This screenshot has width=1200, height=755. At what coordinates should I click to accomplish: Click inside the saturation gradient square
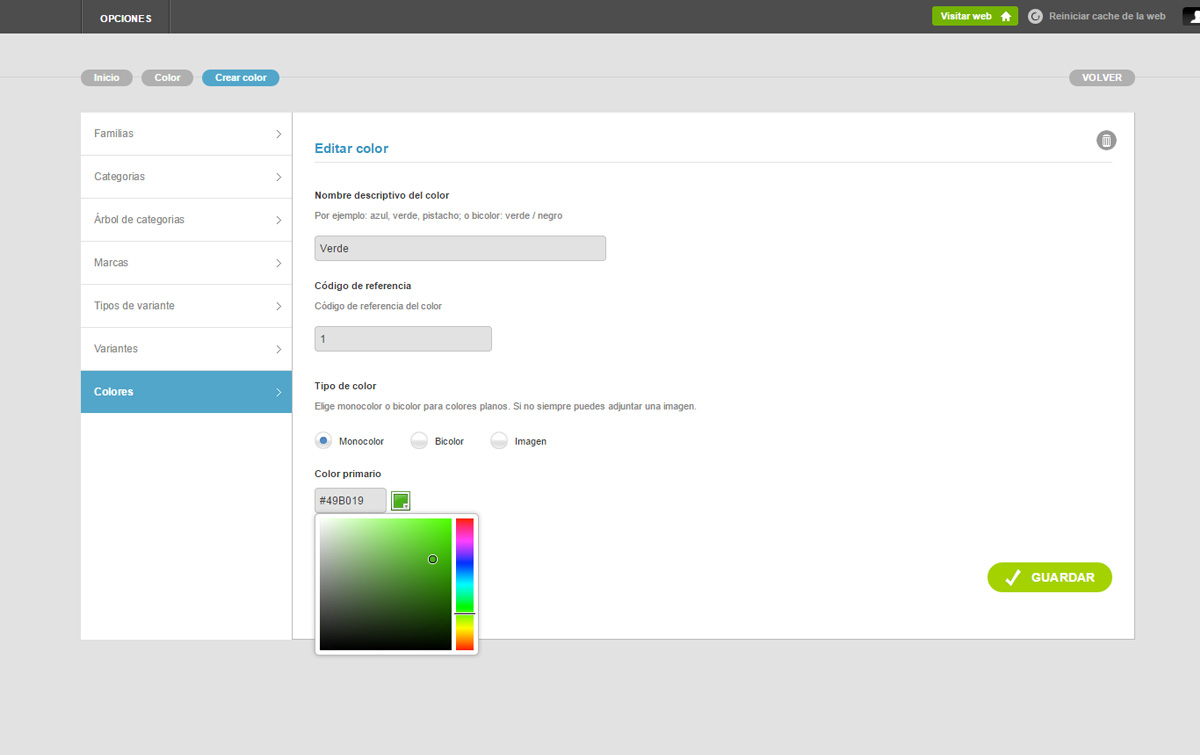point(385,584)
